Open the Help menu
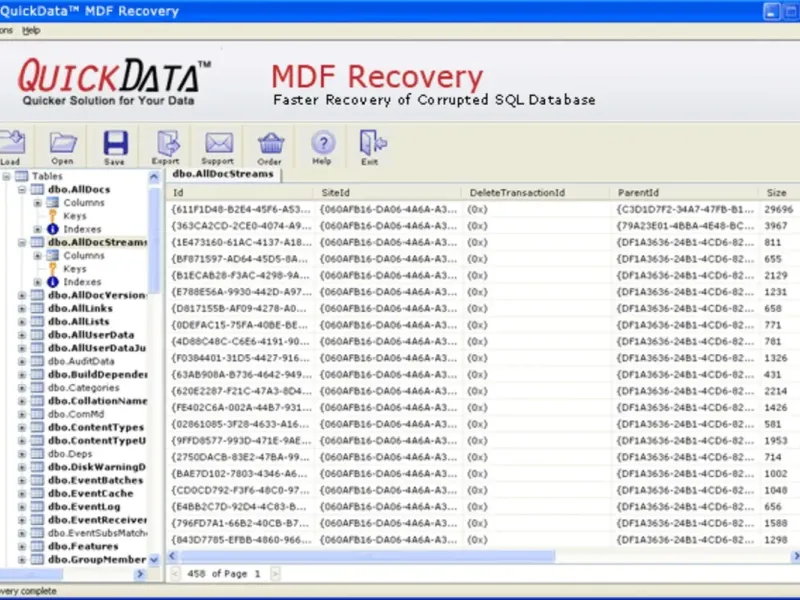The image size is (800, 600). 31,31
